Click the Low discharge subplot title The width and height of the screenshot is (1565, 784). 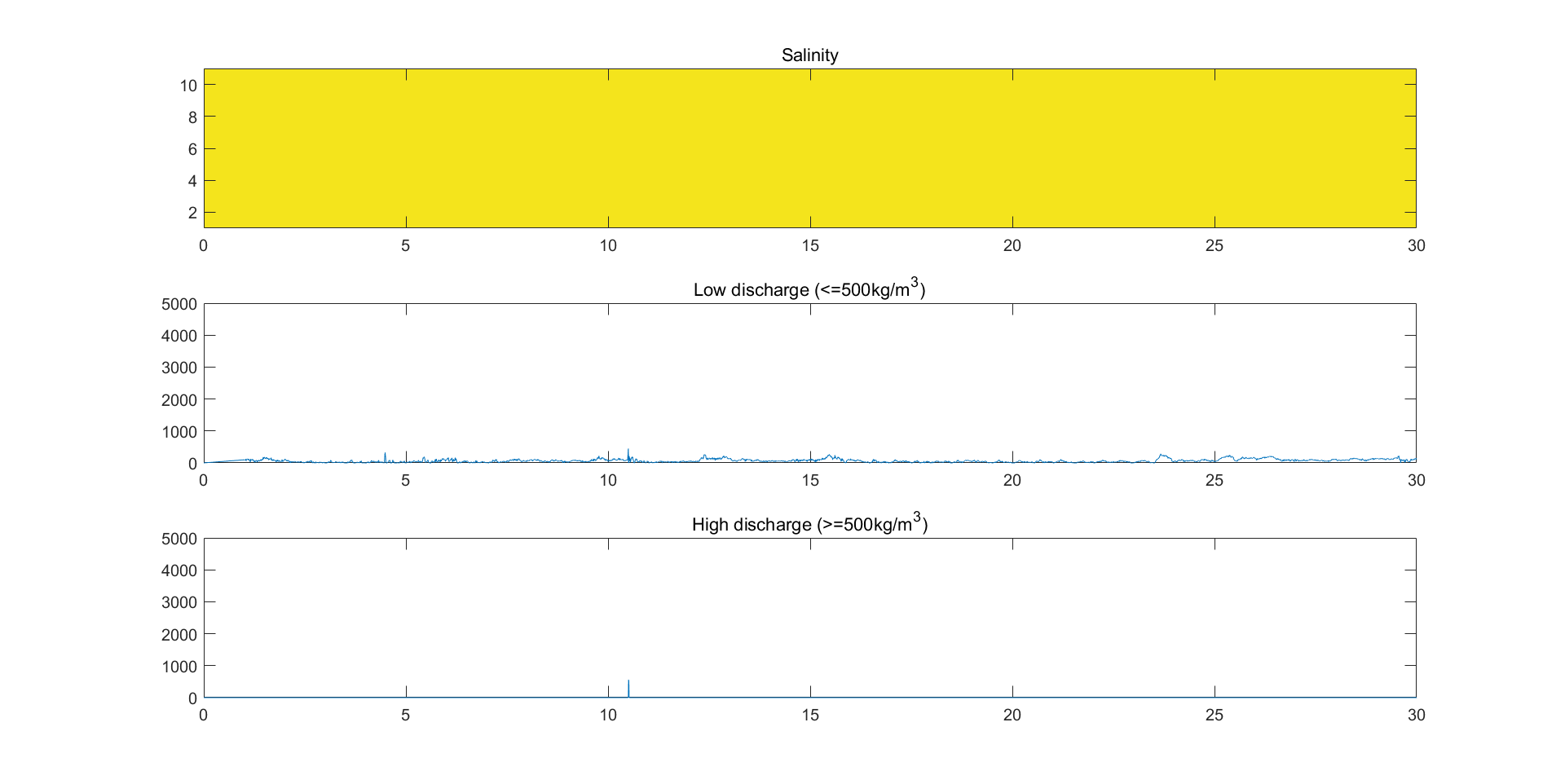point(809,289)
